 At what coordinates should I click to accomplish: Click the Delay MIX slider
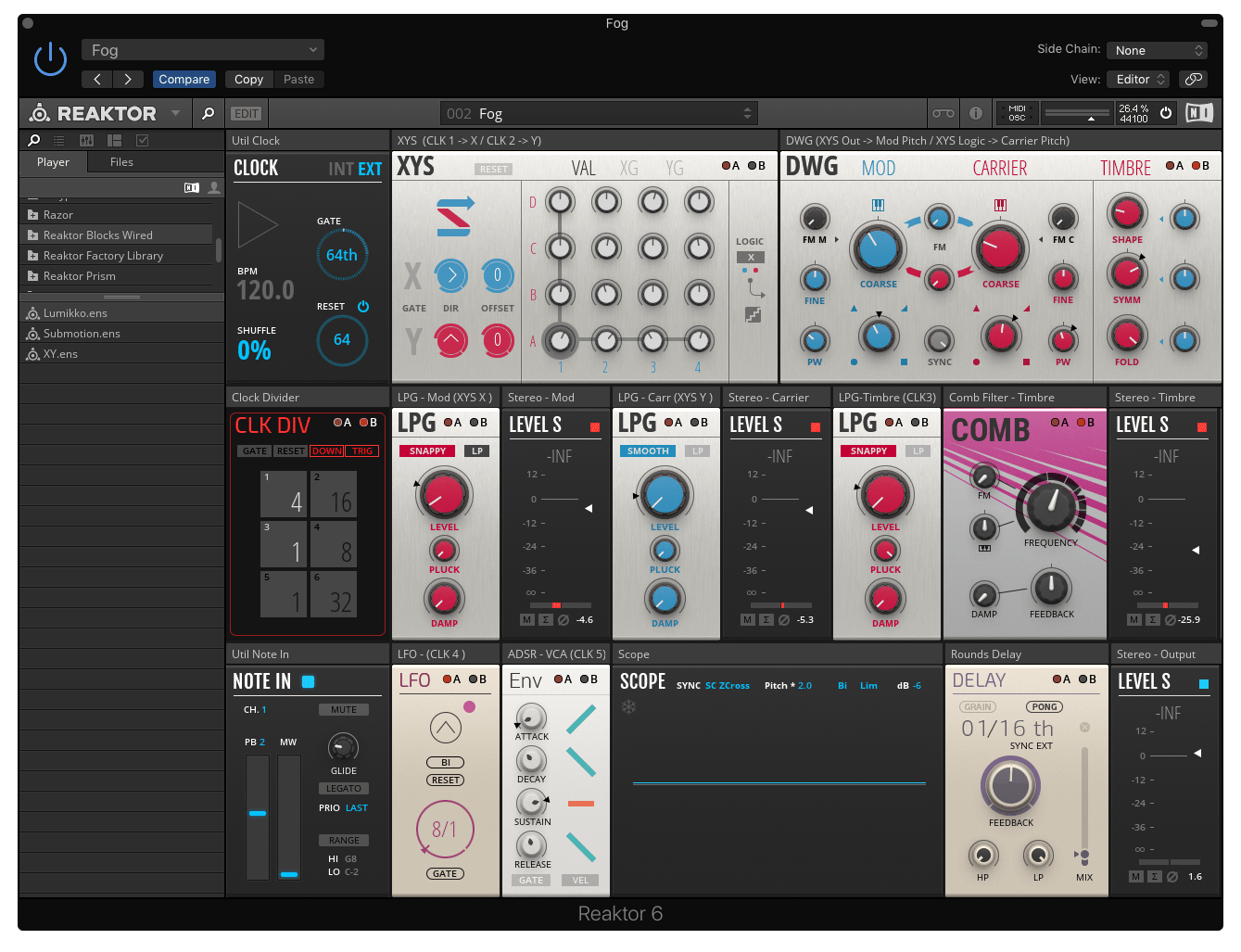pyautogui.click(x=1084, y=806)
